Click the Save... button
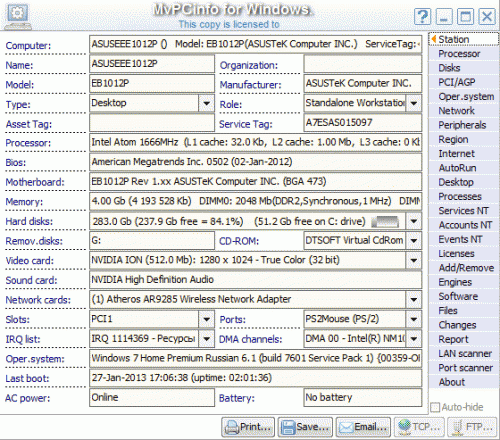 305,427
